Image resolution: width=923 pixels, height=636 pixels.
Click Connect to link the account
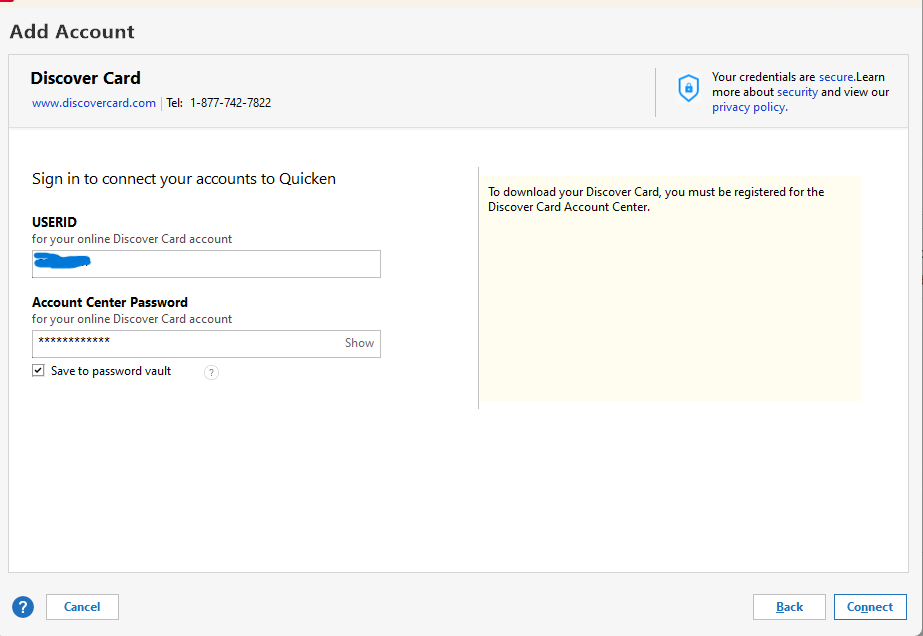pyautogui.click(x=870, y=607)
